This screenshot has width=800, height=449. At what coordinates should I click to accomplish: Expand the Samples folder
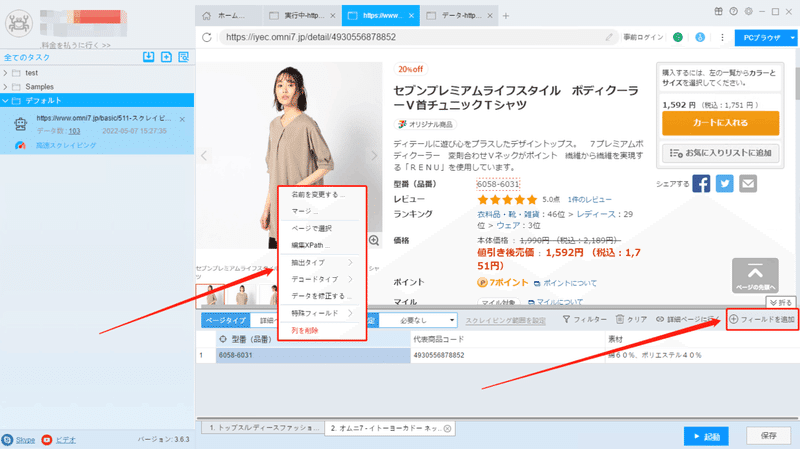pyautogui.click(x=5, y=87)
